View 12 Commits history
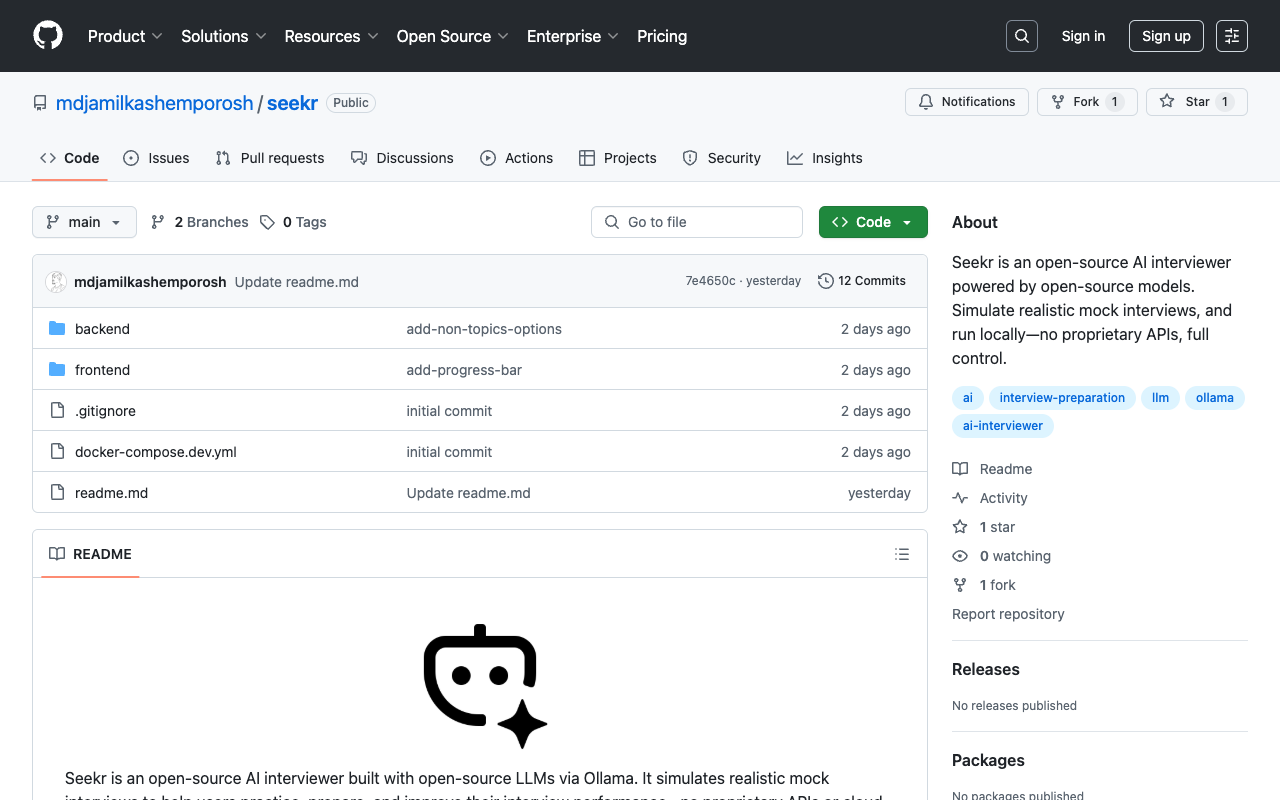1280x800 pixels. coord(862,281)
